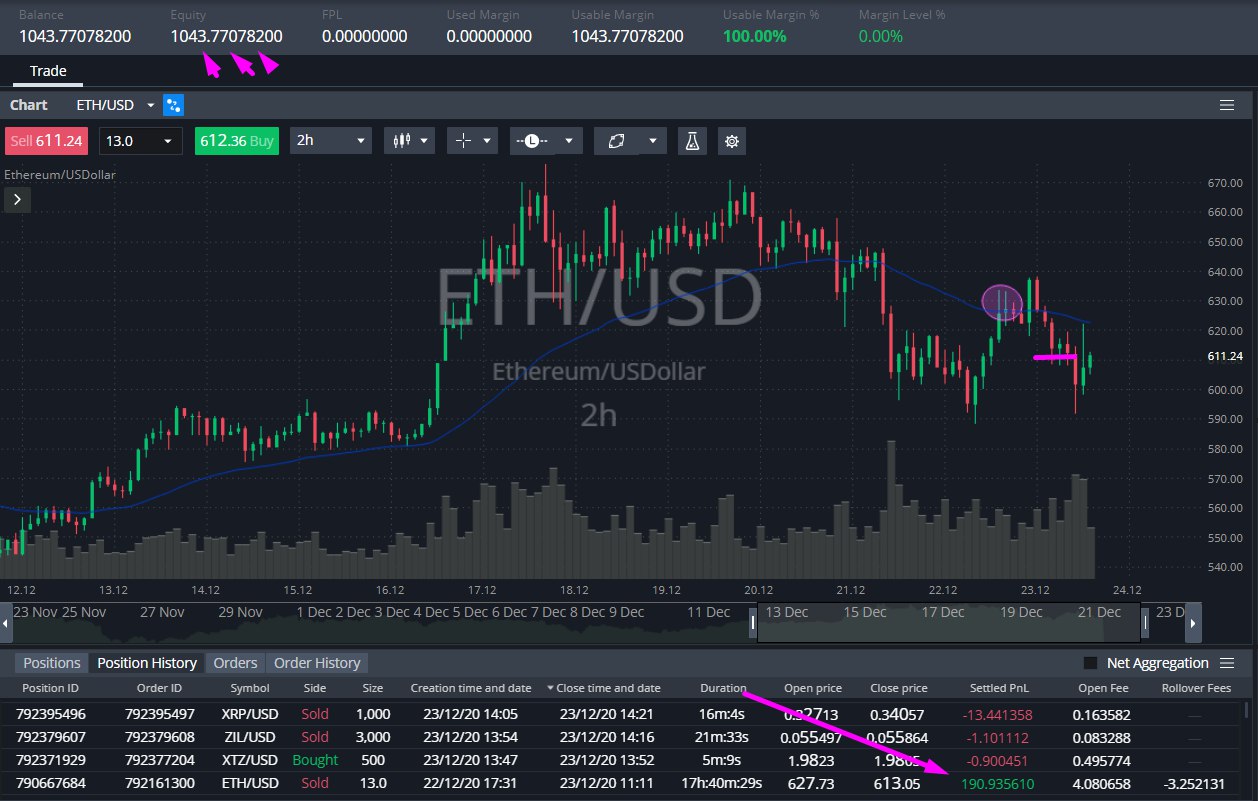Click the Position ID column header
The height and width of the screenshot is (801, 1258).
click(50, 688)
